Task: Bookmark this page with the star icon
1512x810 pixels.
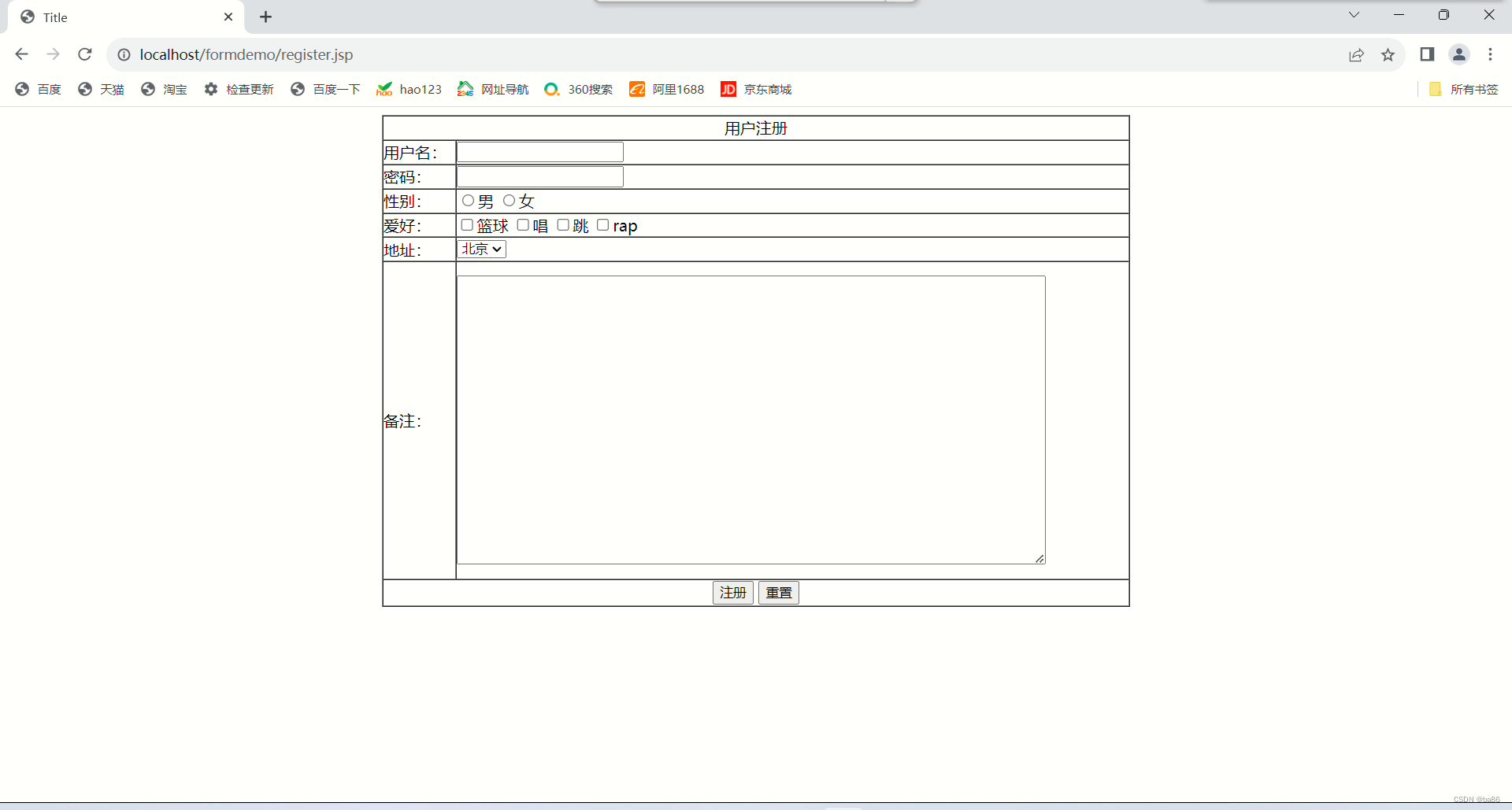Action: (1388, 54)
